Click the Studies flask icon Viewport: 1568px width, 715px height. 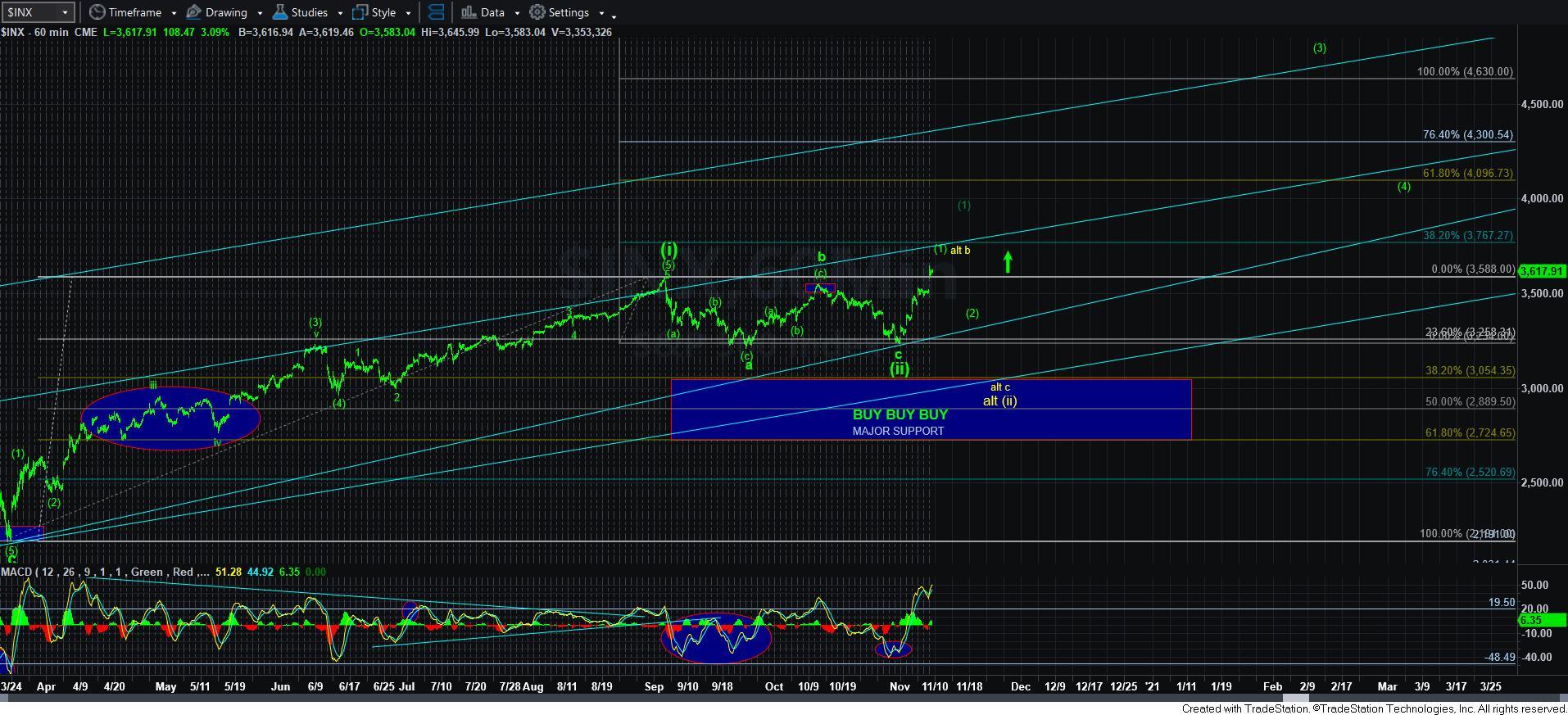(x=280, y=12)
